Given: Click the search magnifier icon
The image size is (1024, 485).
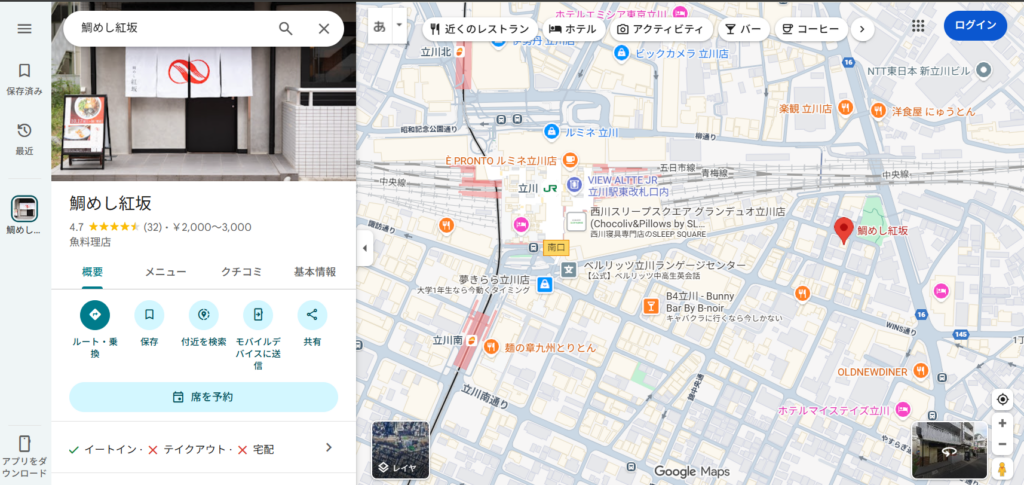Looking at the screenshot, I should [286, 28].
